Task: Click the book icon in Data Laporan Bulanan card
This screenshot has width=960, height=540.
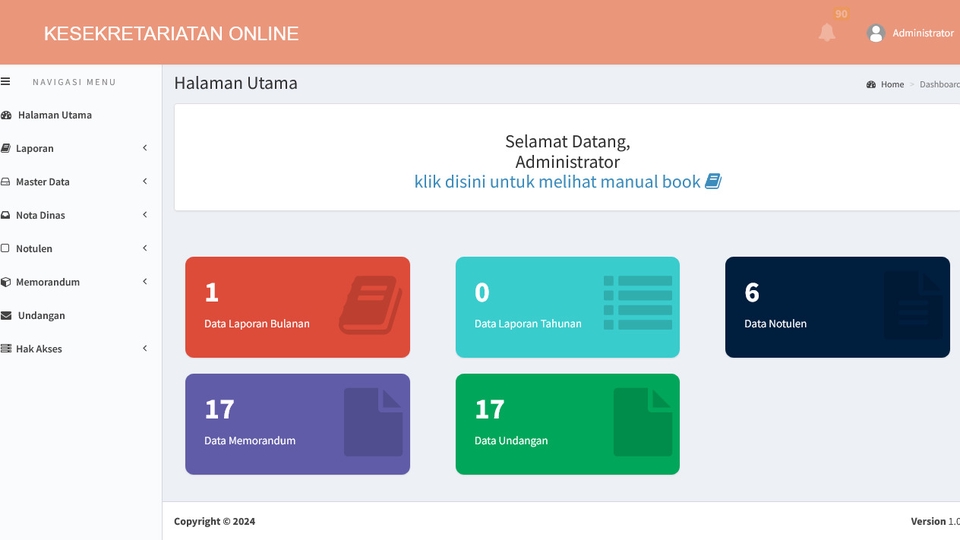Action: tap(370, 305)
